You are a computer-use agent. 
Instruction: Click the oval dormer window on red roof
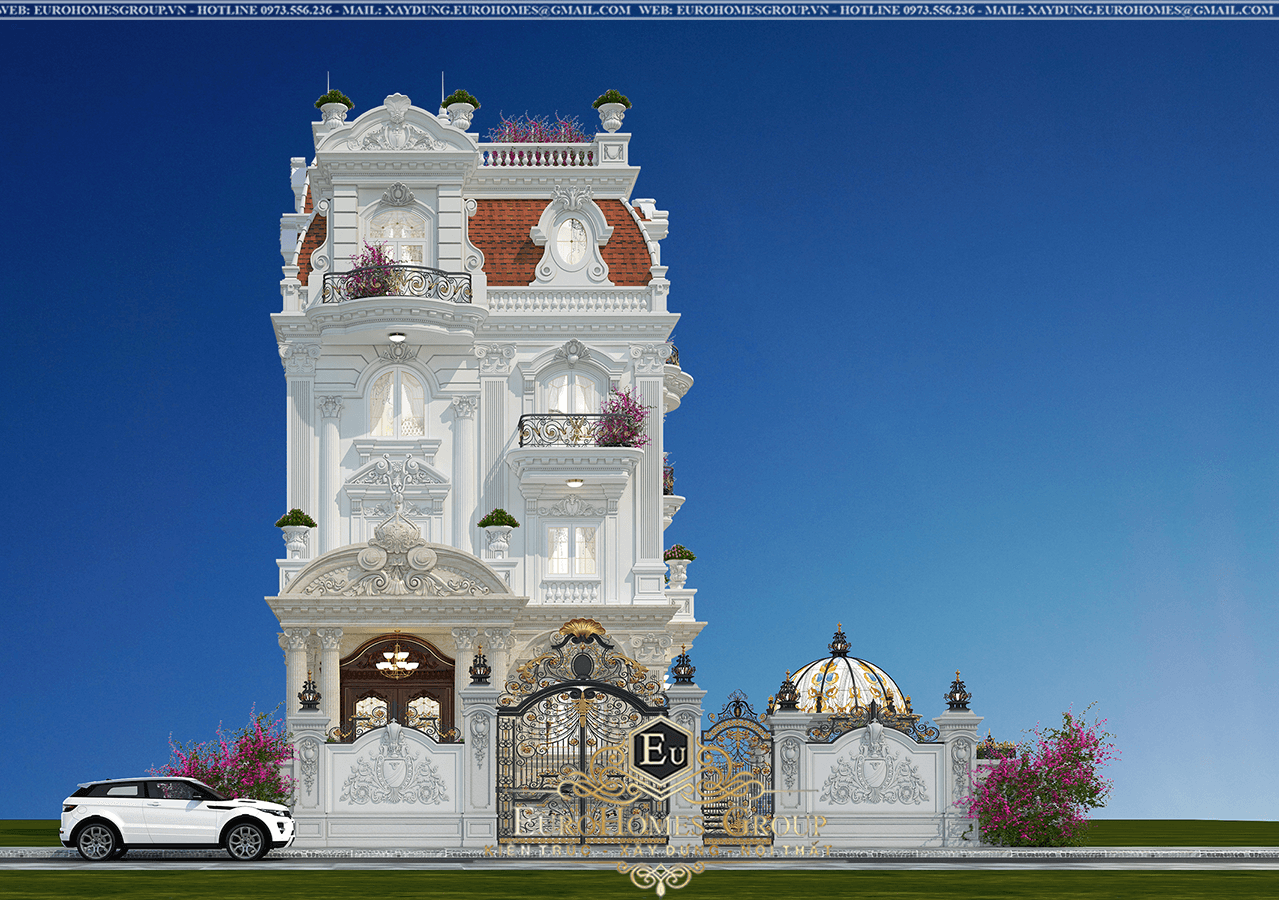[x=572, y=241]
